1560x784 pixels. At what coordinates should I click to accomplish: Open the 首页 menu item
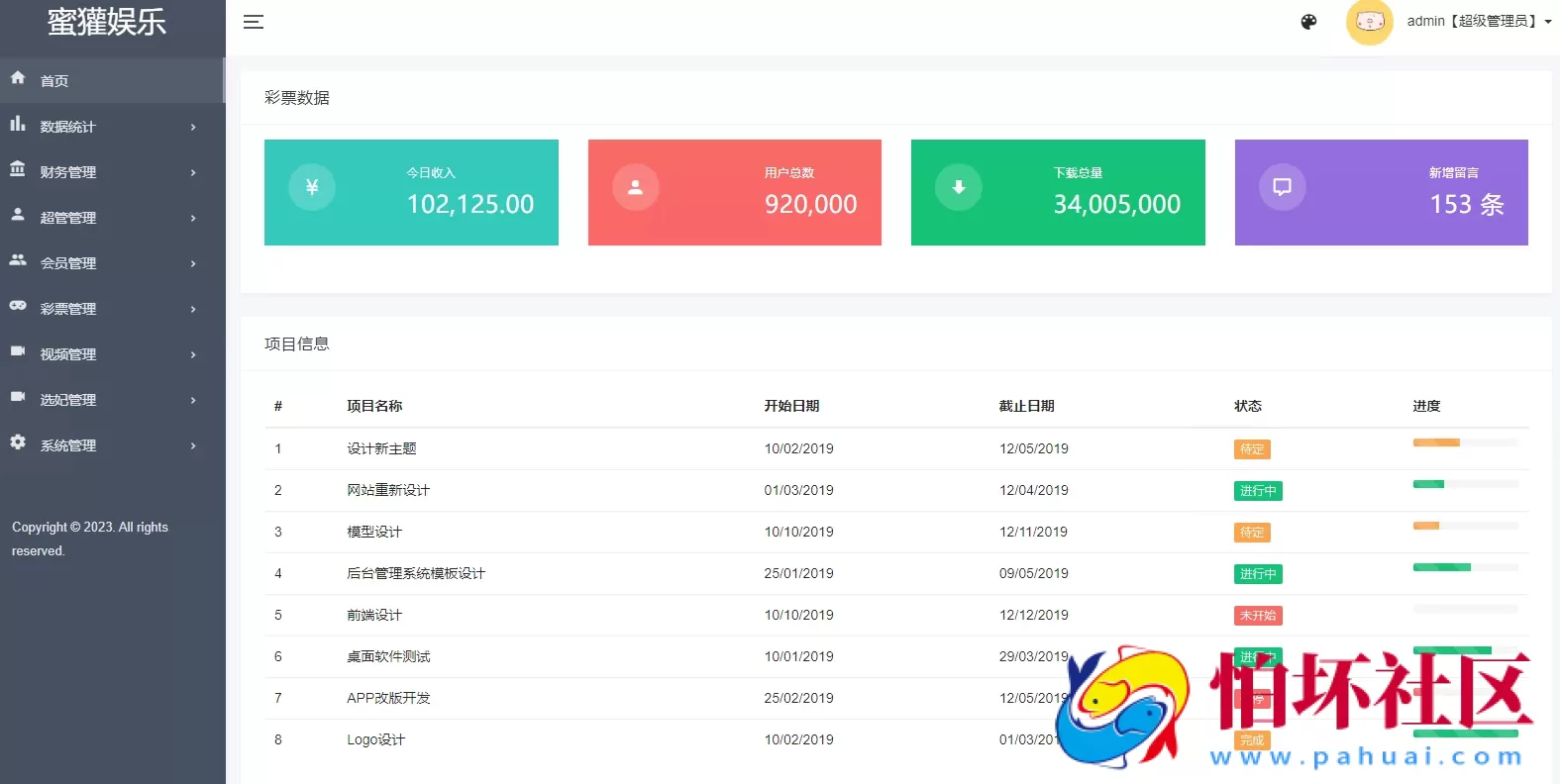(112, 80)
